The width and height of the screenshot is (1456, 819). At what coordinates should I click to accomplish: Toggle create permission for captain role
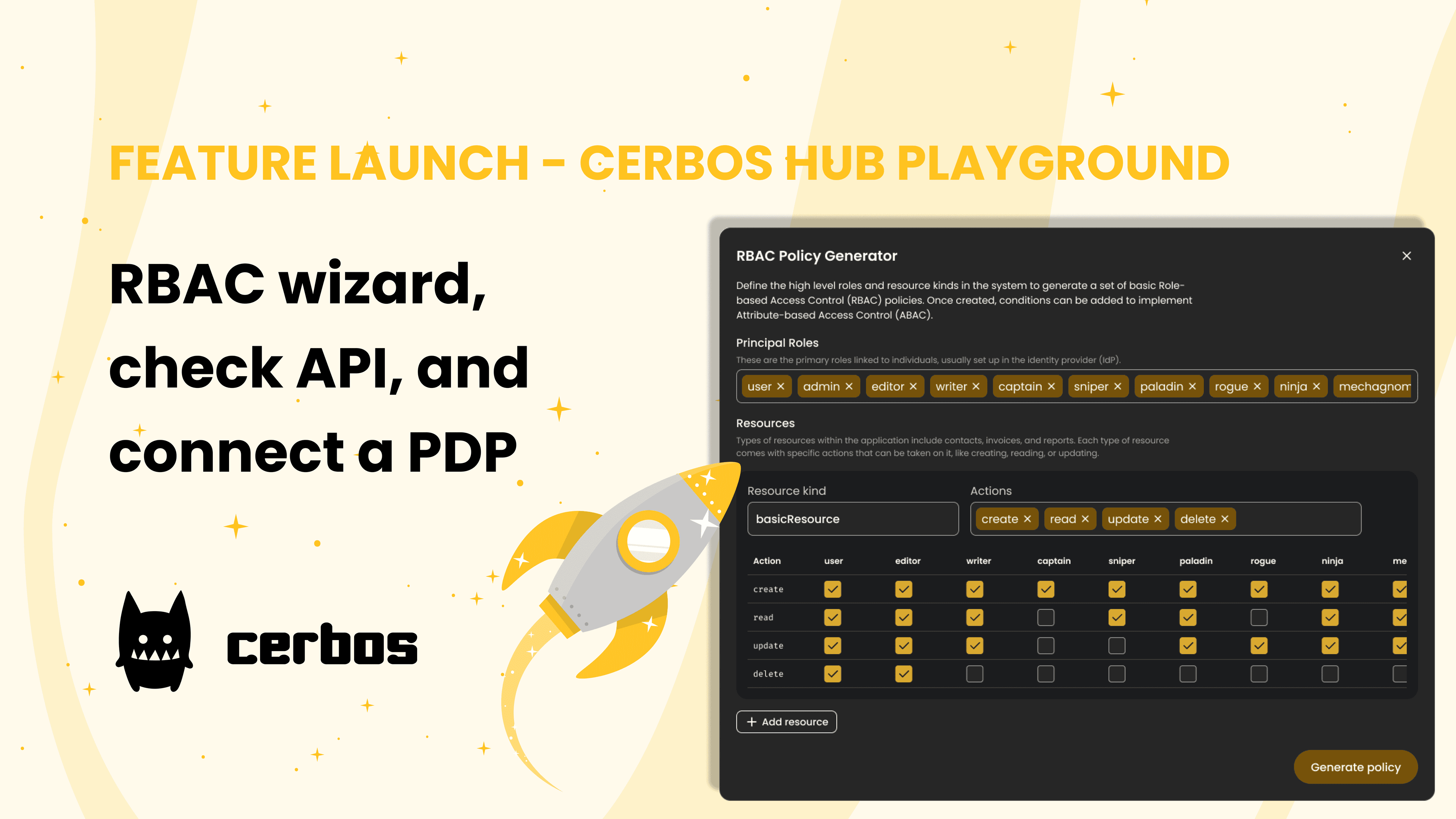(x=1046, y=589)
